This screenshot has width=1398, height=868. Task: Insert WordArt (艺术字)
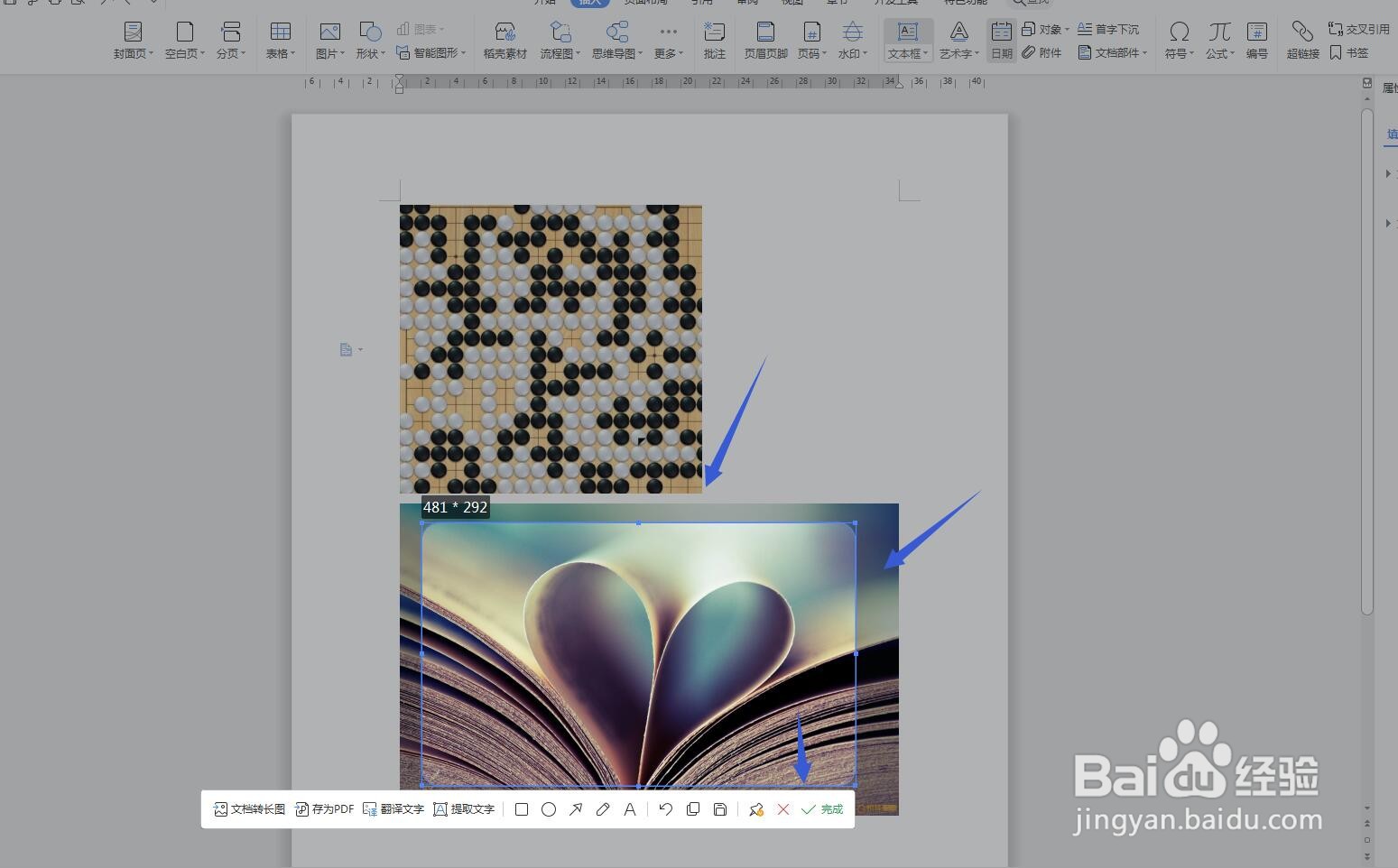958,41
